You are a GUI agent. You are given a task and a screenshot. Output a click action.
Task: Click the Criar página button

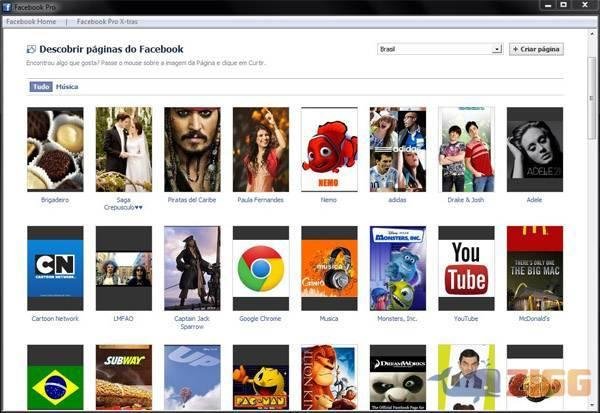point(536,48)
